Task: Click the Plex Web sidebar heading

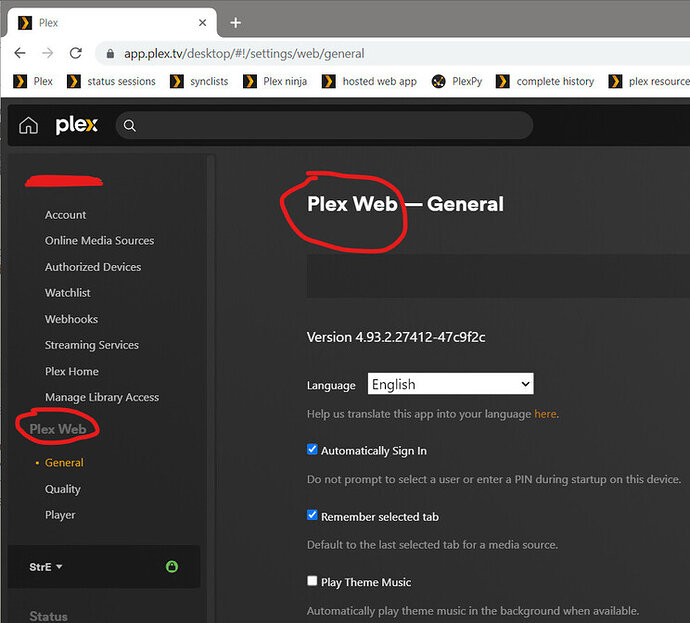Action: point(58,429)
